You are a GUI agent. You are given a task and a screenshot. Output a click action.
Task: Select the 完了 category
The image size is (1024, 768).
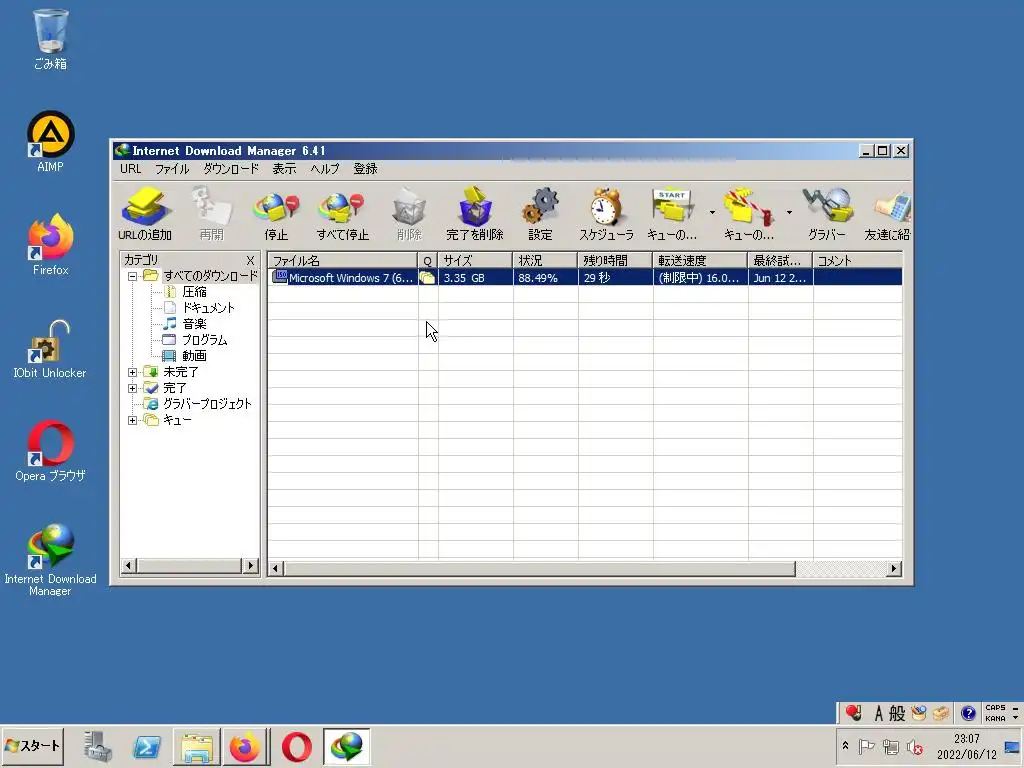pos(174,388)
